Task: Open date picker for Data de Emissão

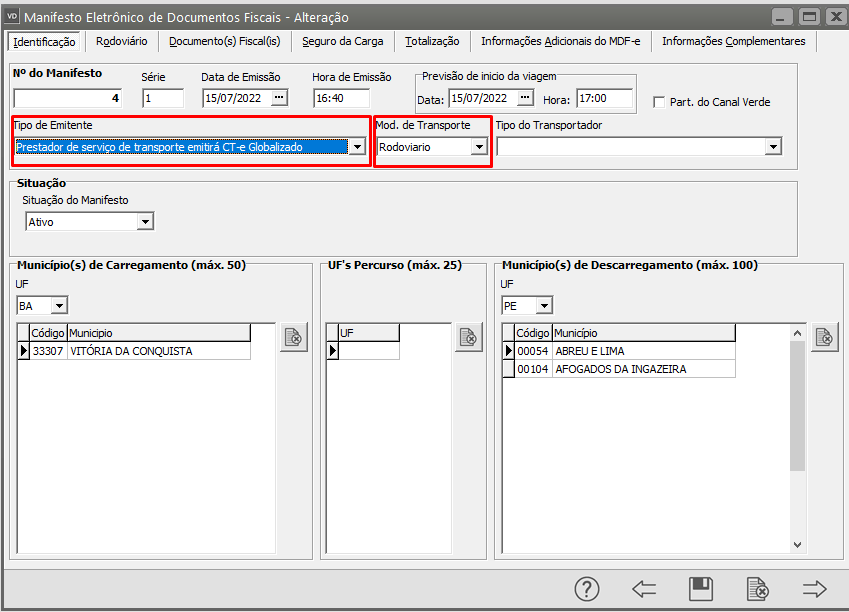Action: pos(279,98)
